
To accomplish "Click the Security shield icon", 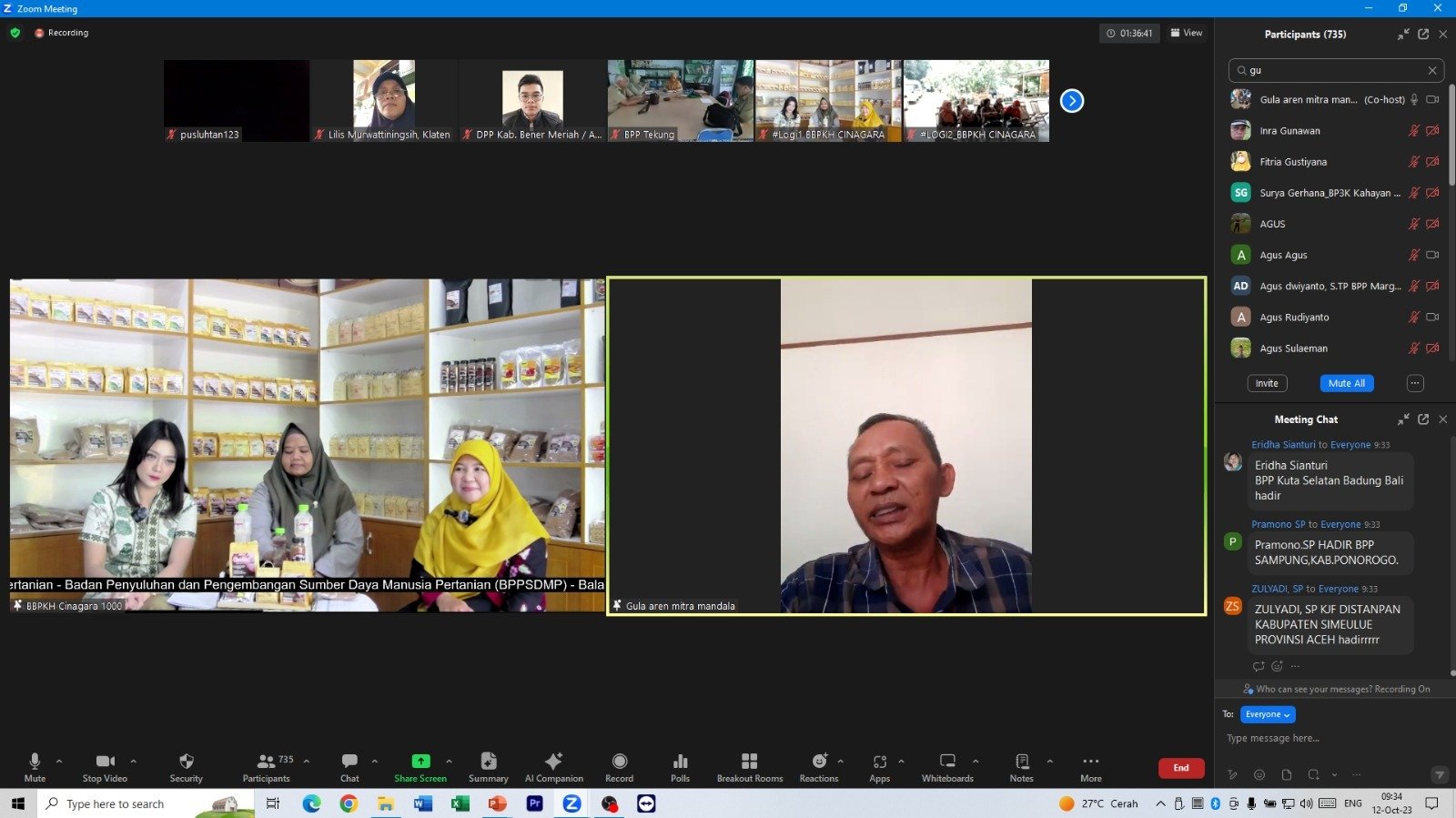I will coord(187,762).
